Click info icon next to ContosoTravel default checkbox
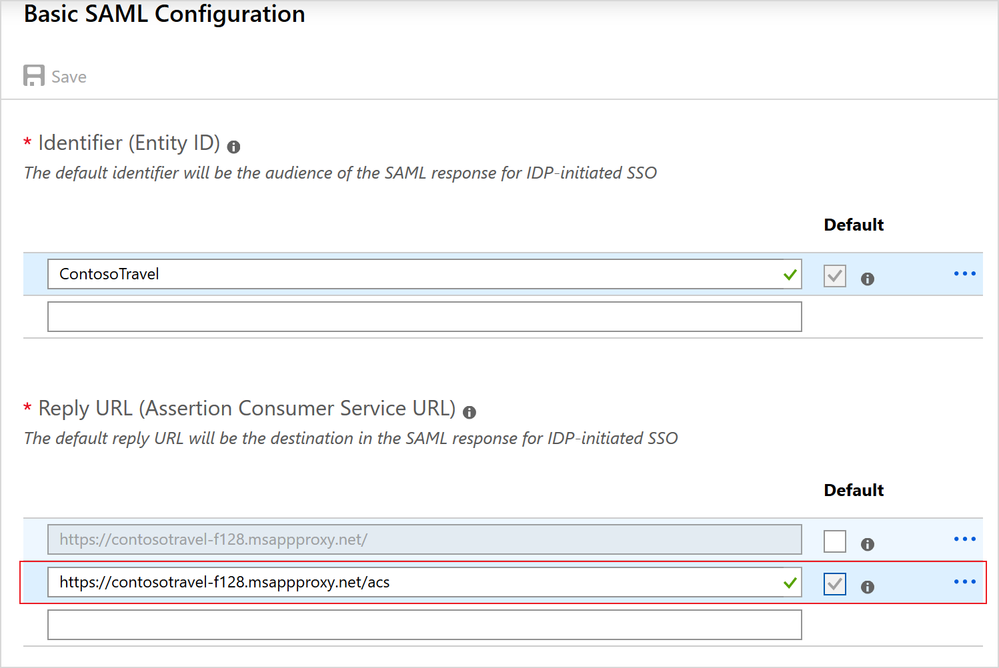Viewport: 999px width, 668px height. click(867, 279)
